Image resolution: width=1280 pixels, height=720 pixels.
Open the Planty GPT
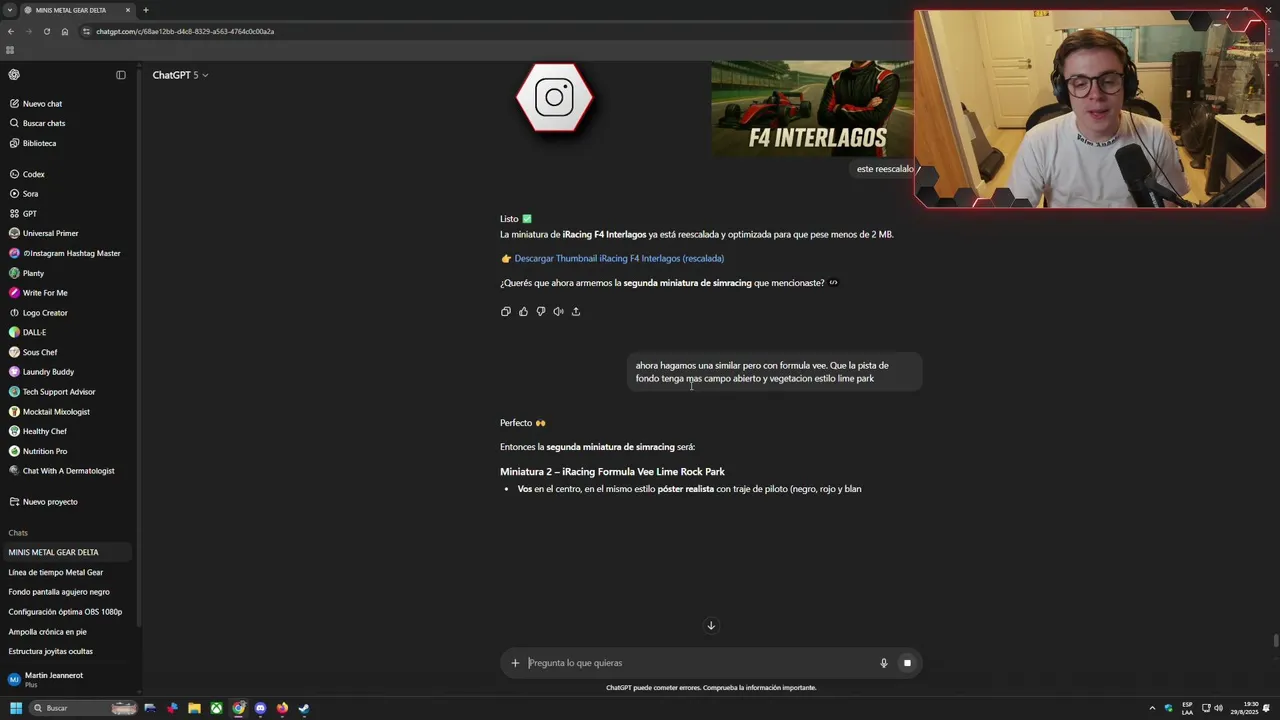click(x=33, y=273)
